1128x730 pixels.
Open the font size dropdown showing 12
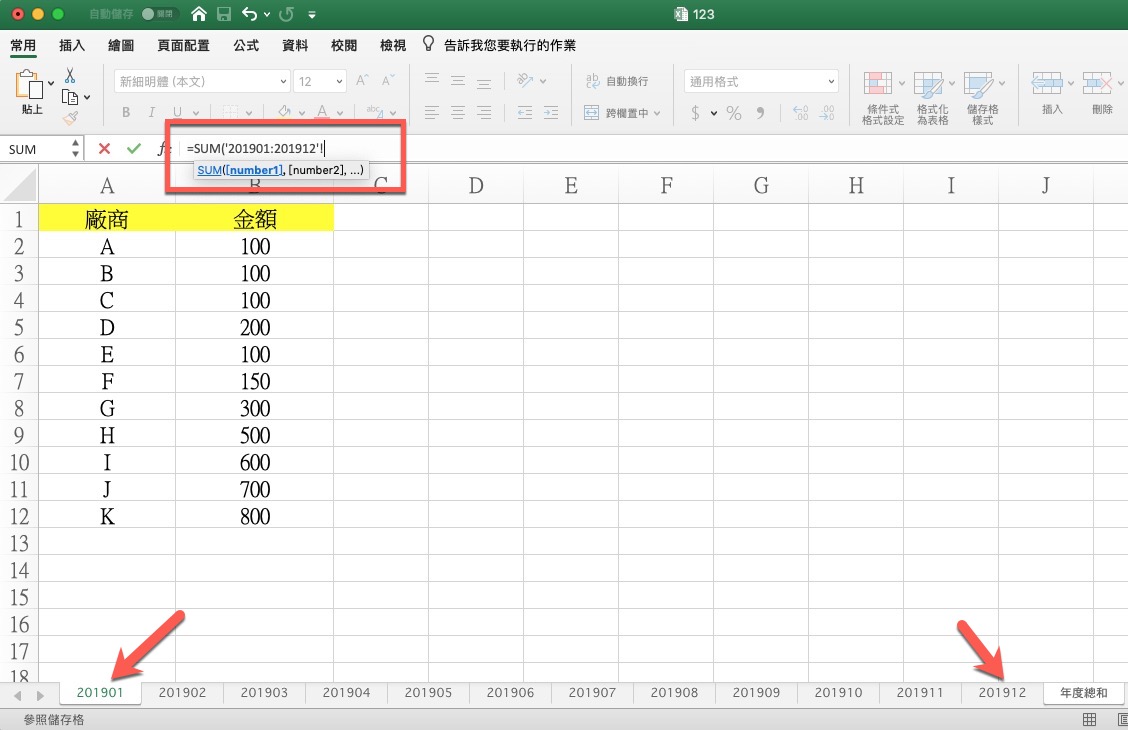pyautogui.click(x=321, y=81)
